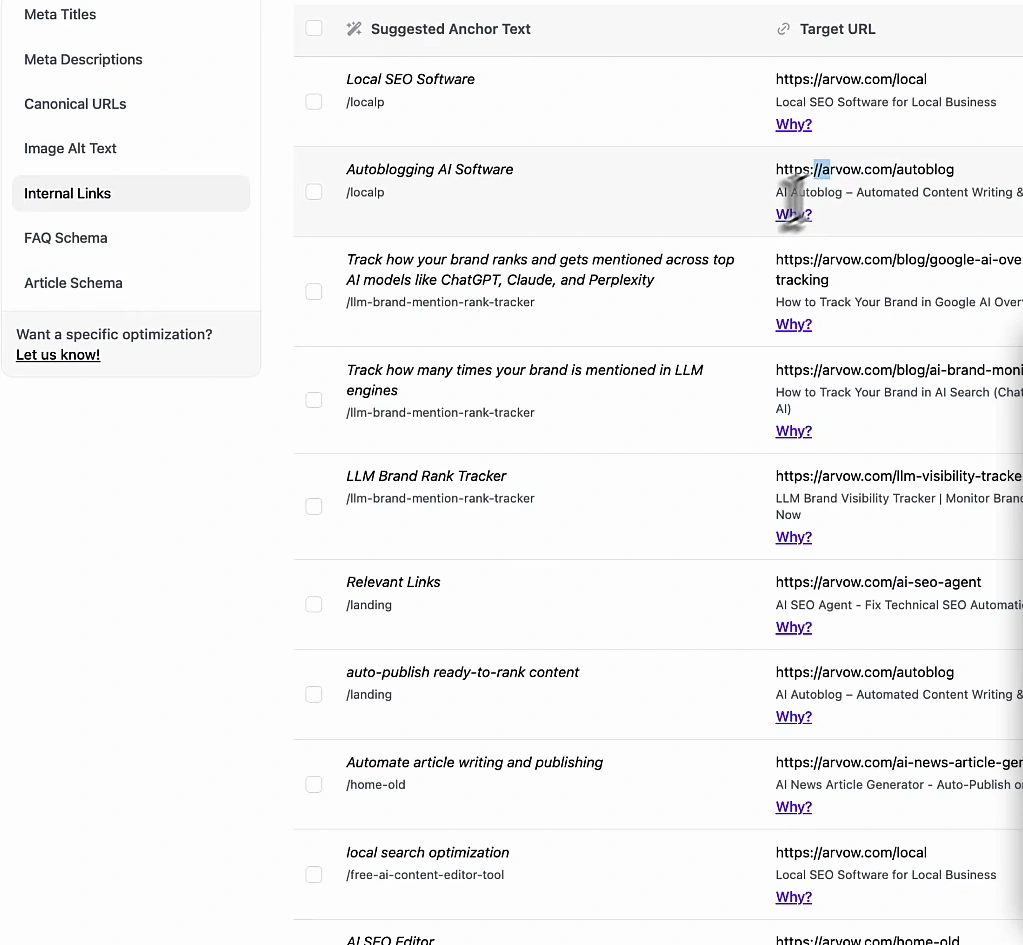Go to Canonical URLs section
Viewport: 1023px width, 945px height.
75,104
